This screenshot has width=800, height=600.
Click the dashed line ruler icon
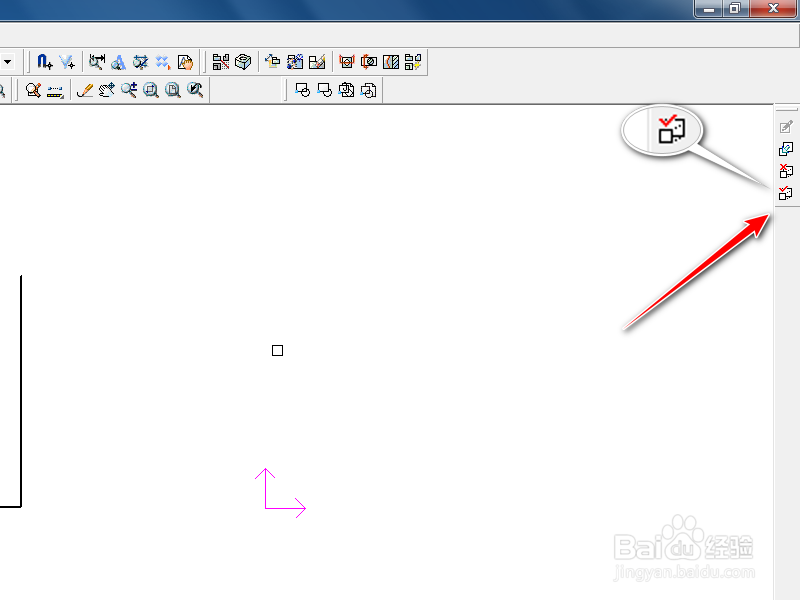click(55, 91)
